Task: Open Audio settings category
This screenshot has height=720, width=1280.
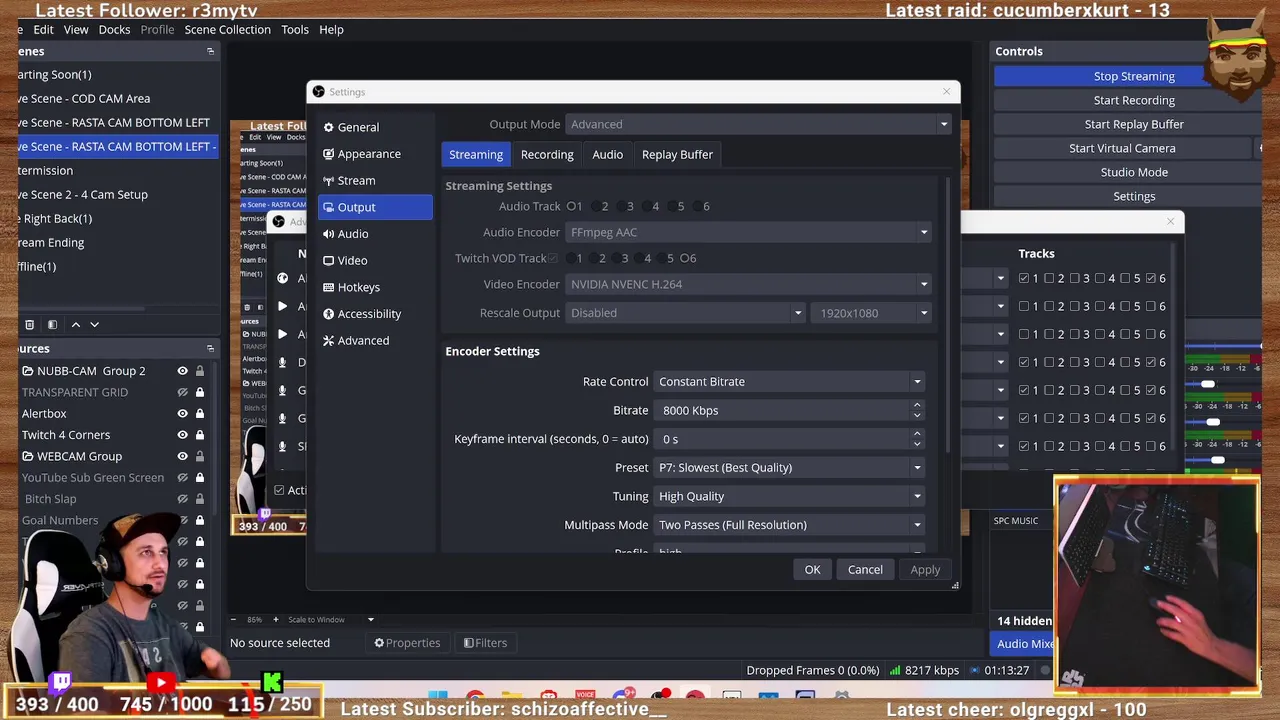Action: point(375,234)
